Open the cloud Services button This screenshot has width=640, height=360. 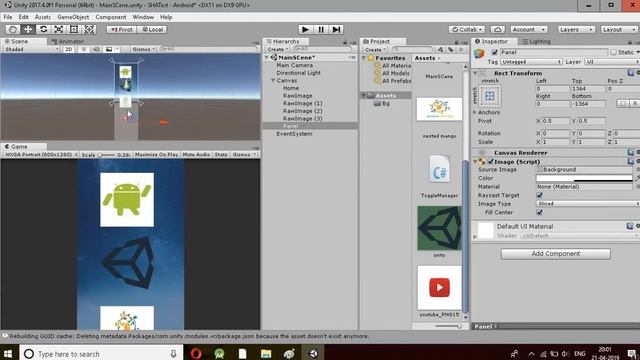tap(498, 29)
